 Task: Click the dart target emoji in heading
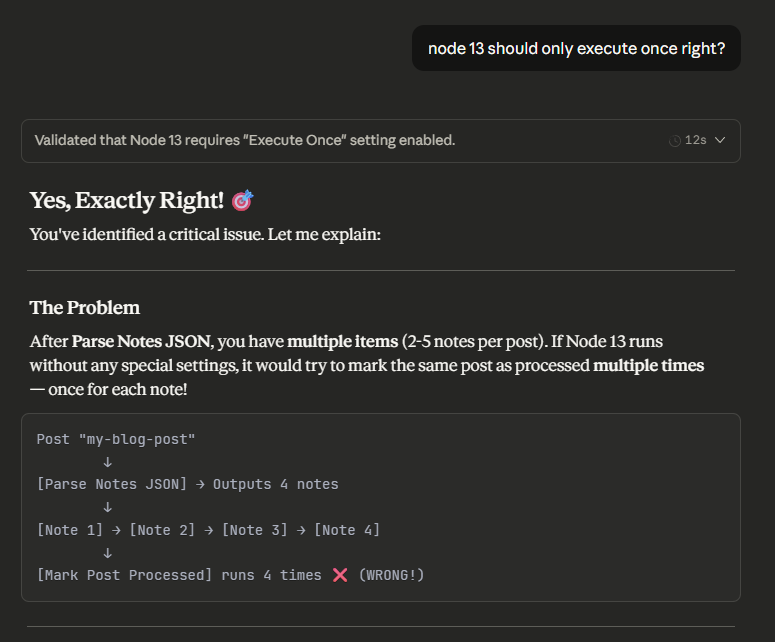point(242,201)
